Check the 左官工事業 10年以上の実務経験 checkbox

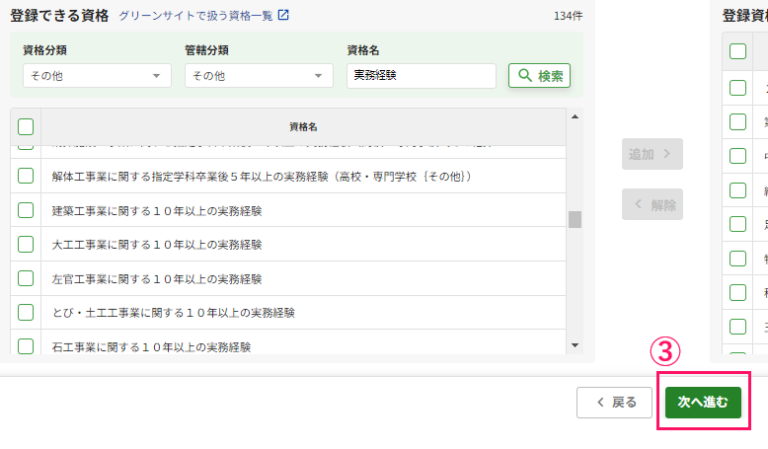click(26, 278)
